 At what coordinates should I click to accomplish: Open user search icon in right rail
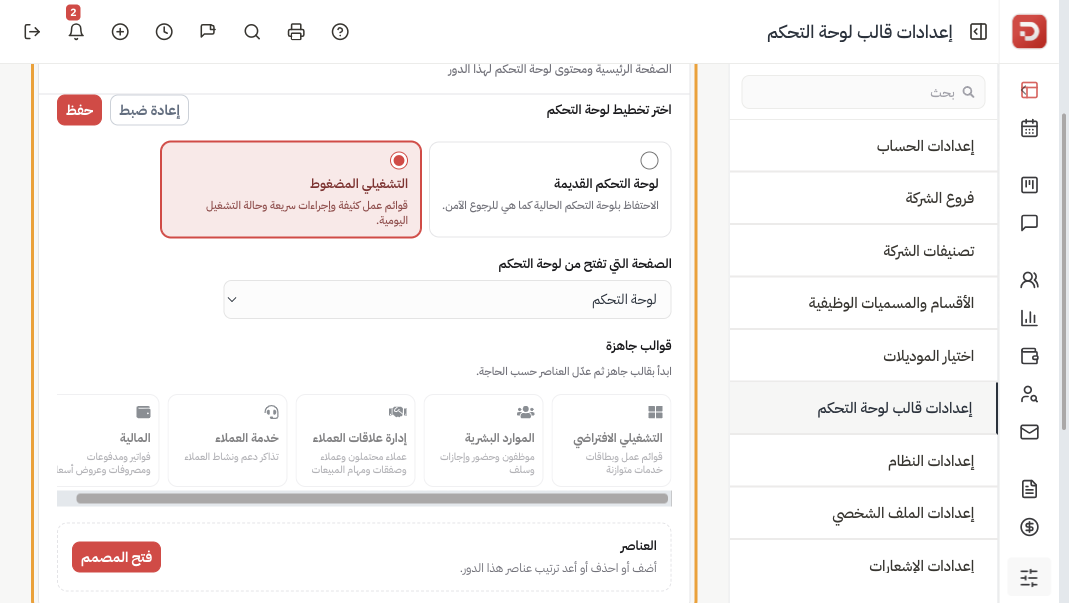[1029, 394]
